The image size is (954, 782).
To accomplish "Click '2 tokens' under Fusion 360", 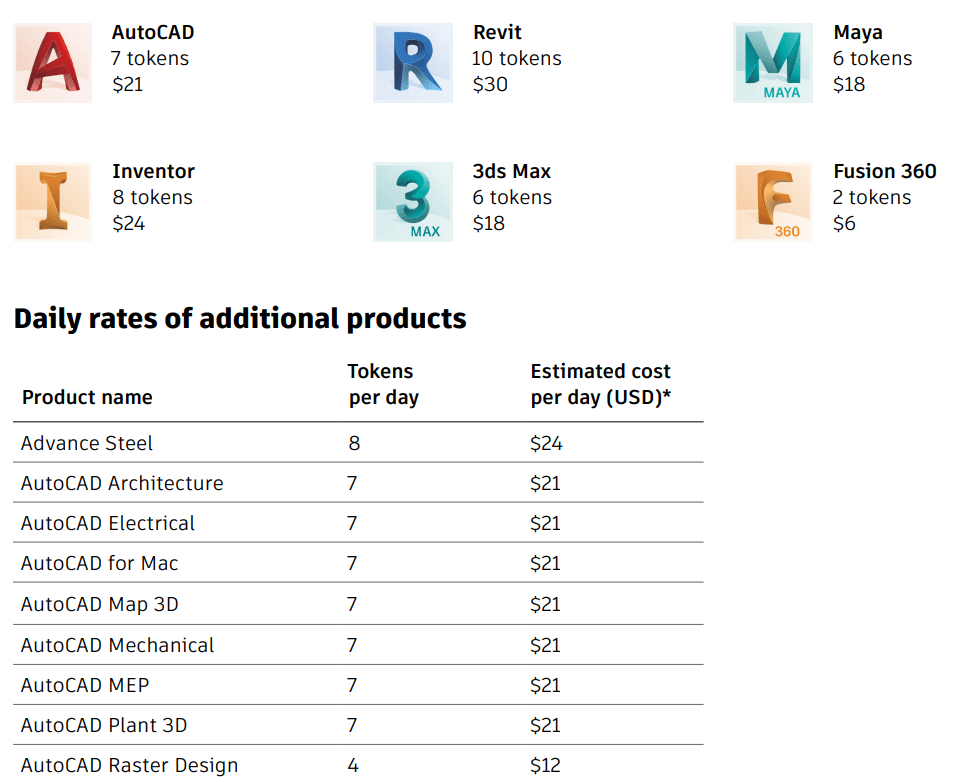I will pos(872,198).
